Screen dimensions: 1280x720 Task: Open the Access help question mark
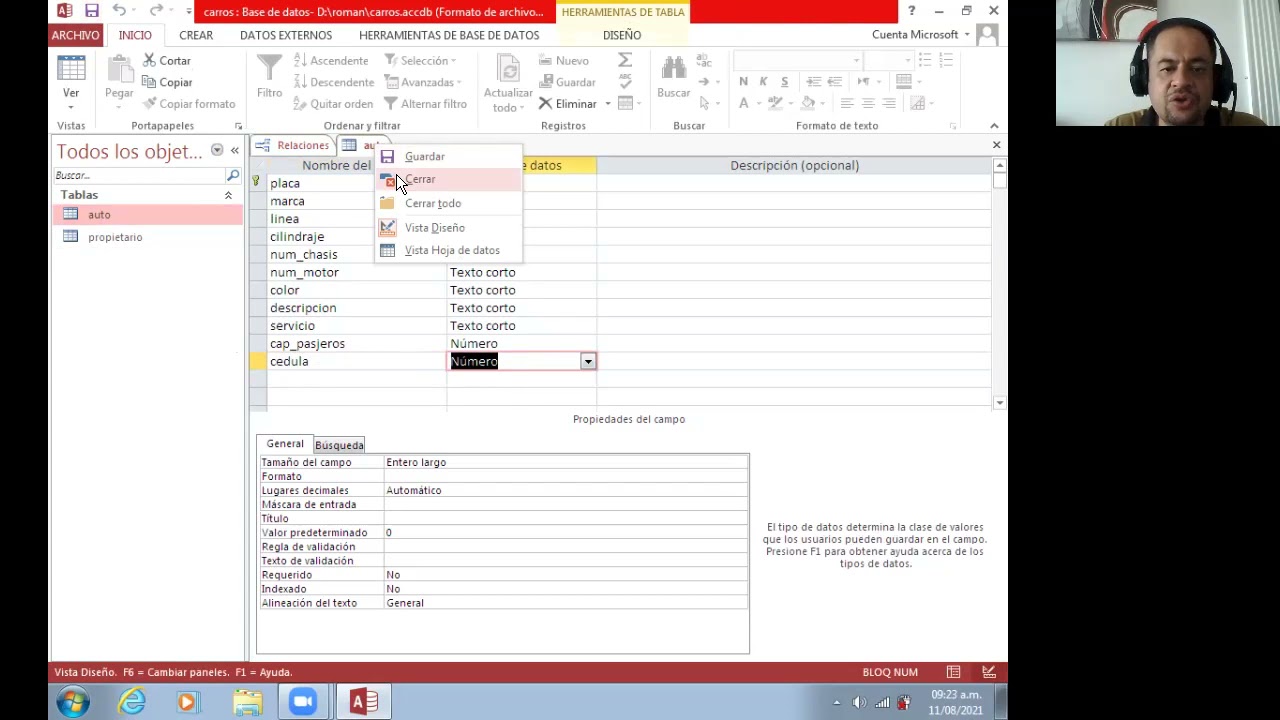pos(911,11)
